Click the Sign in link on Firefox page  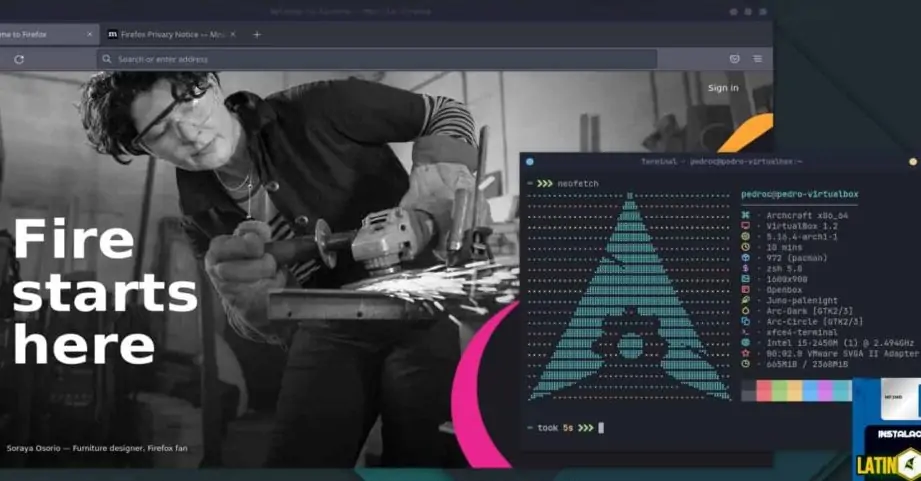point(723,88)
